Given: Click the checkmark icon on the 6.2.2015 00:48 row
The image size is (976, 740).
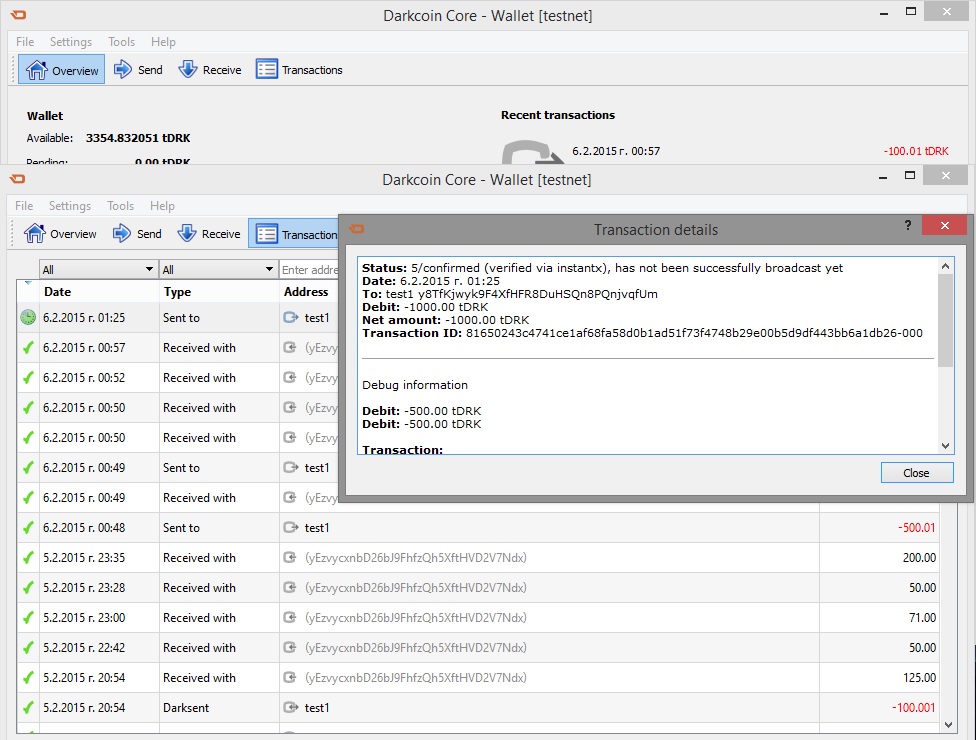Looking at the screenshot, I should coord(28,528).
